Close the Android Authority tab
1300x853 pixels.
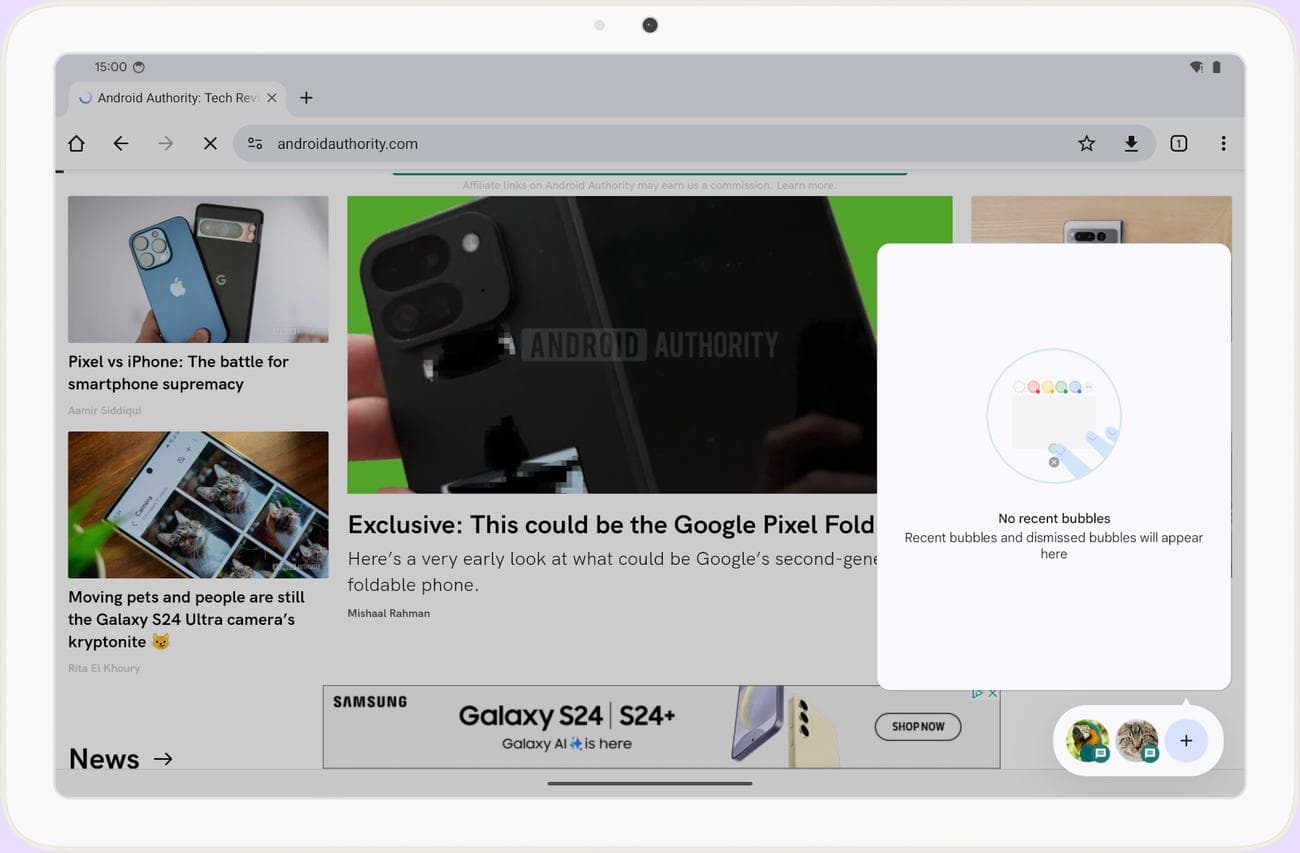272,98
